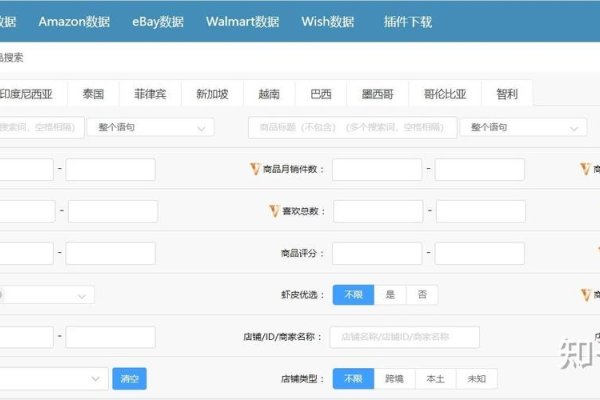Select 不限 for 虾皮优选
Viewport: 600px width, 400px height.
353,295
